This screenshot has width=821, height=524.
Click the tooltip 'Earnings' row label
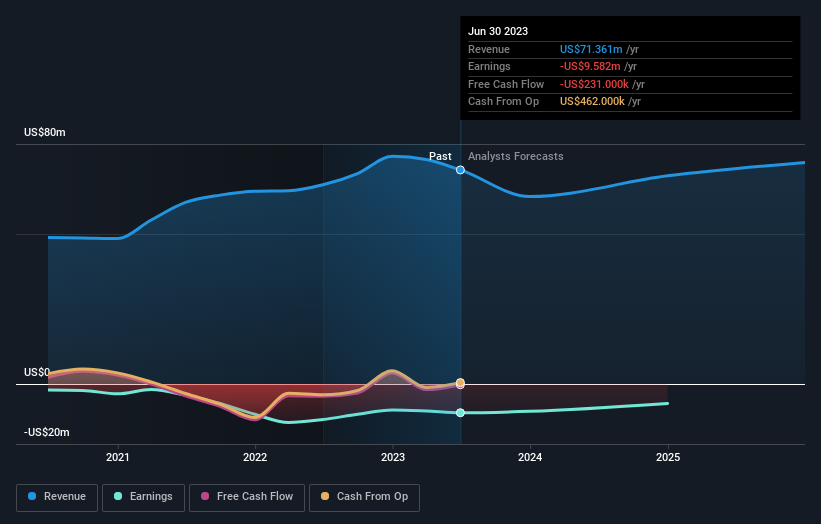click(x=489, y=66)
